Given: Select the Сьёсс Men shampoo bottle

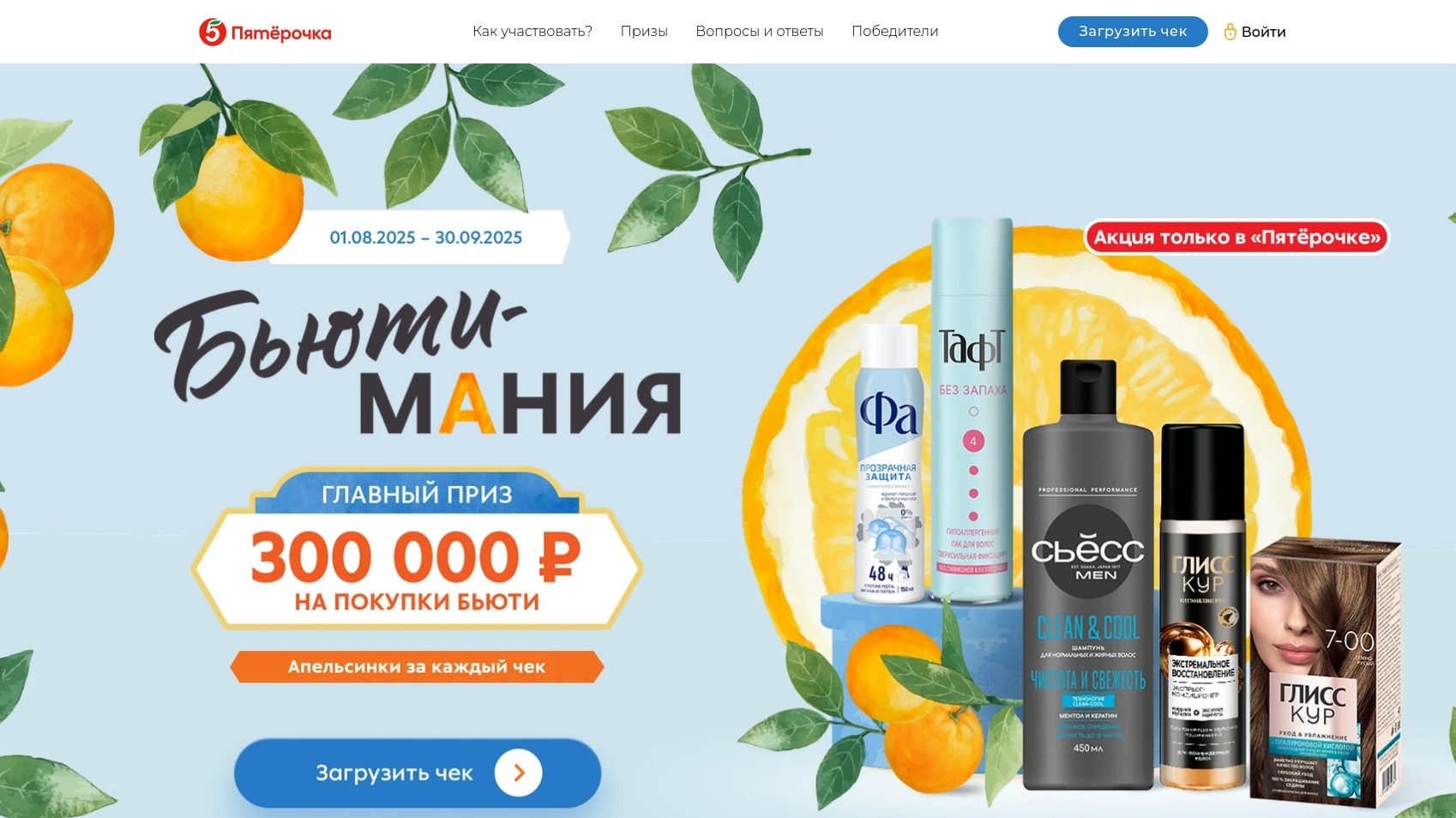Looking at the screenshot, I should [1088, 574].
